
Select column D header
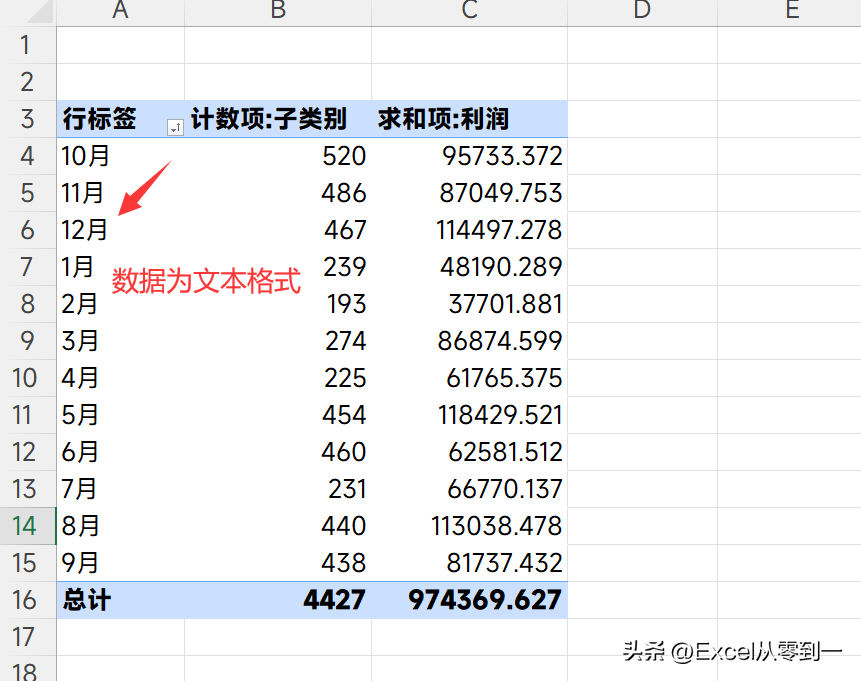tap(642, 11)
